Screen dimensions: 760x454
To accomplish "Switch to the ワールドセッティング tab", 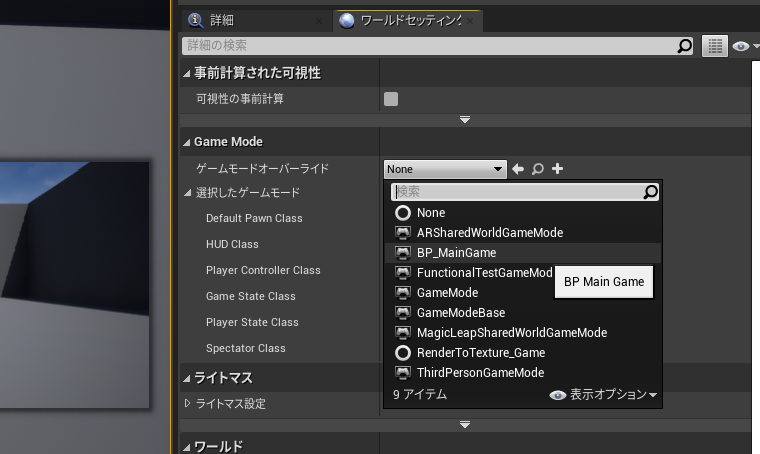I will coord(407,20).
